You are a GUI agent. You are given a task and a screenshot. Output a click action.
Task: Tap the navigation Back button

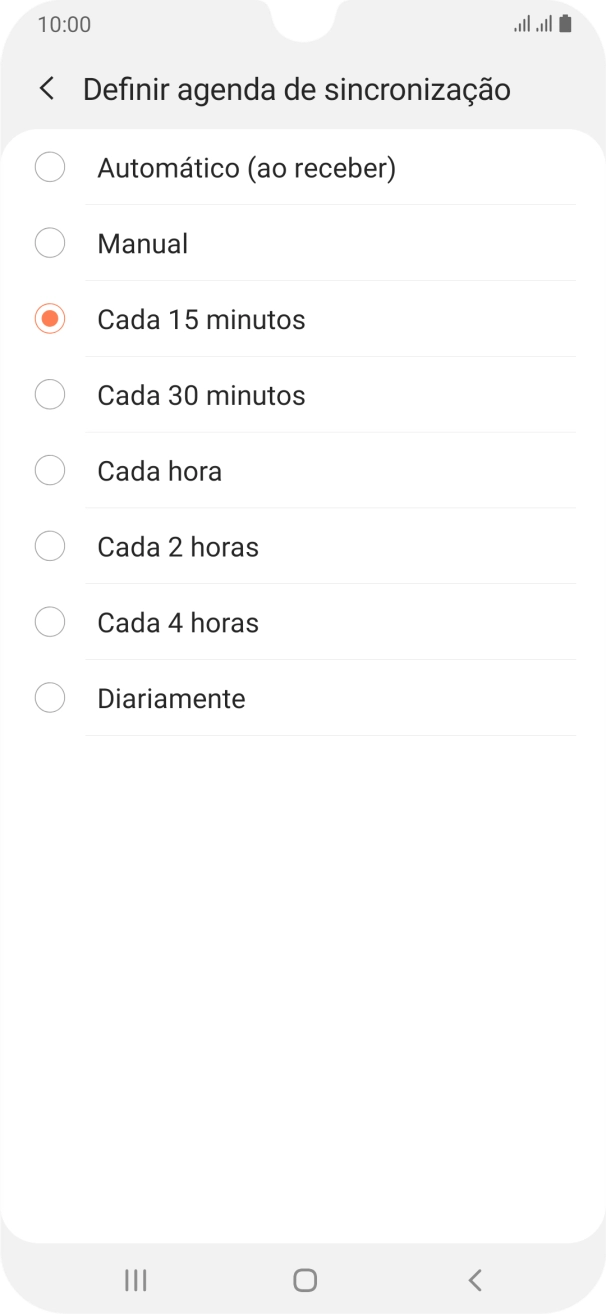[474, 1279]
